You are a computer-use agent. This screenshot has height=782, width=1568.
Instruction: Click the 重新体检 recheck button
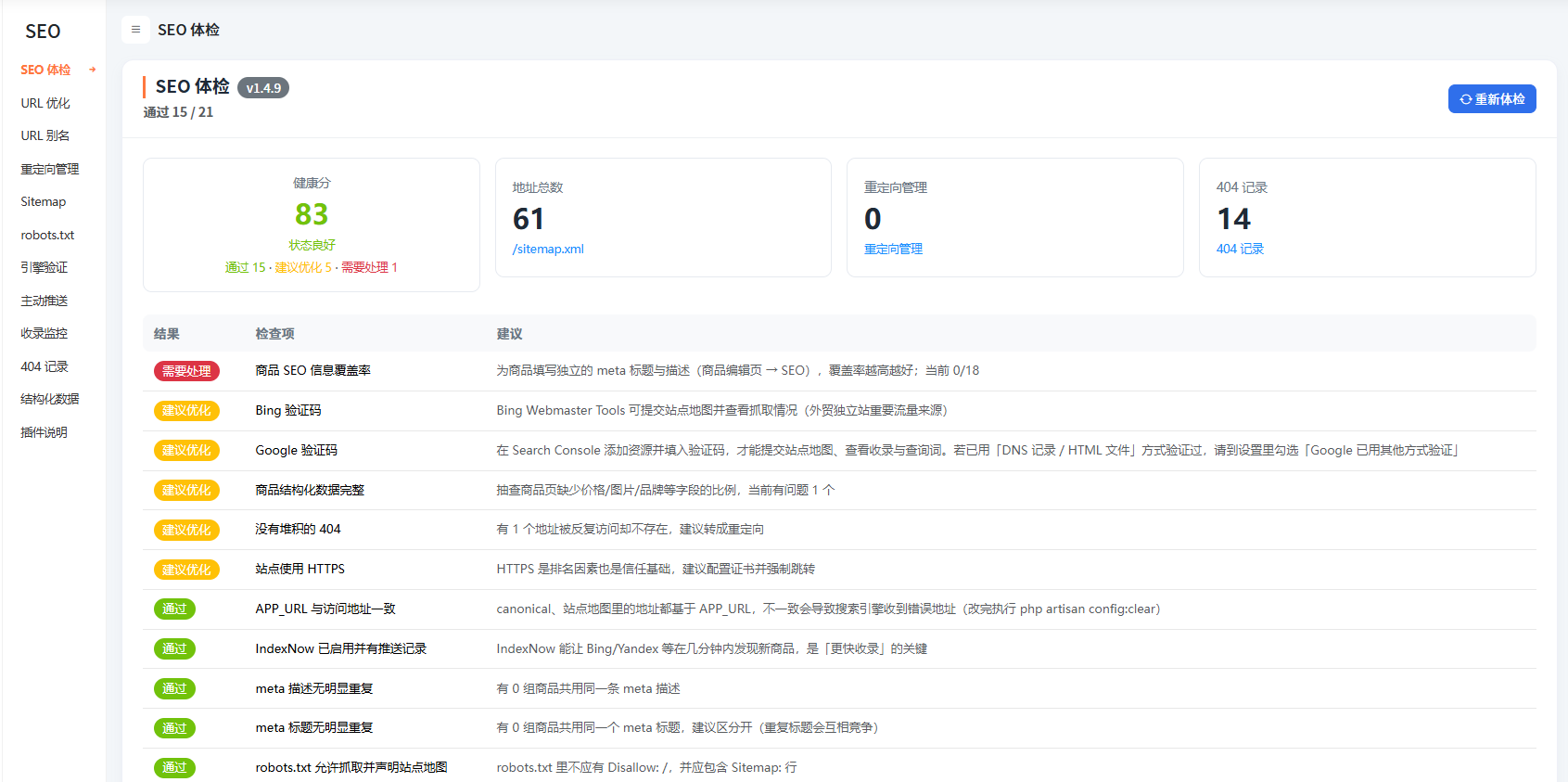tap(1492, 99)
